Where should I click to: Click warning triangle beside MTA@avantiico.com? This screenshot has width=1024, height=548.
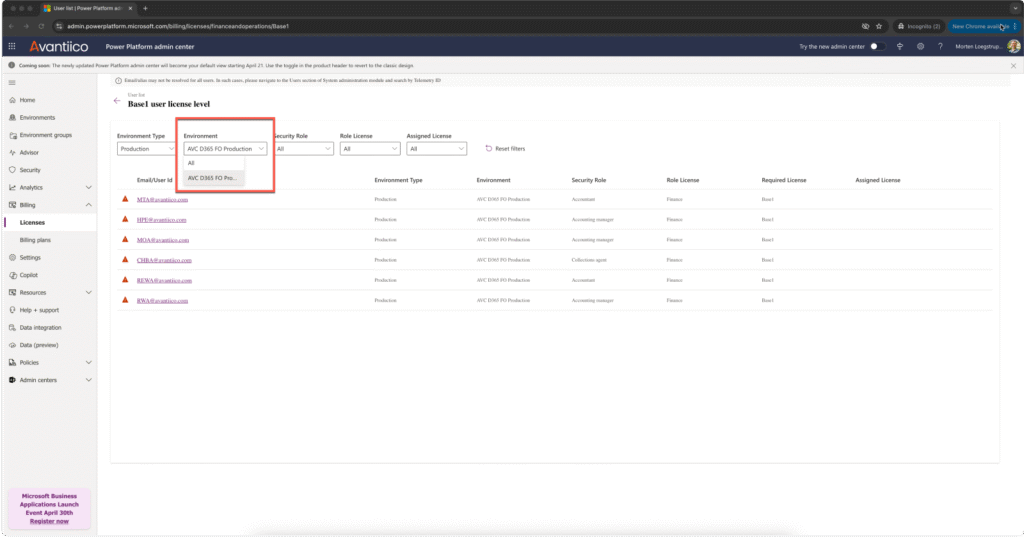pyautogui.click(x=125, y=199)
